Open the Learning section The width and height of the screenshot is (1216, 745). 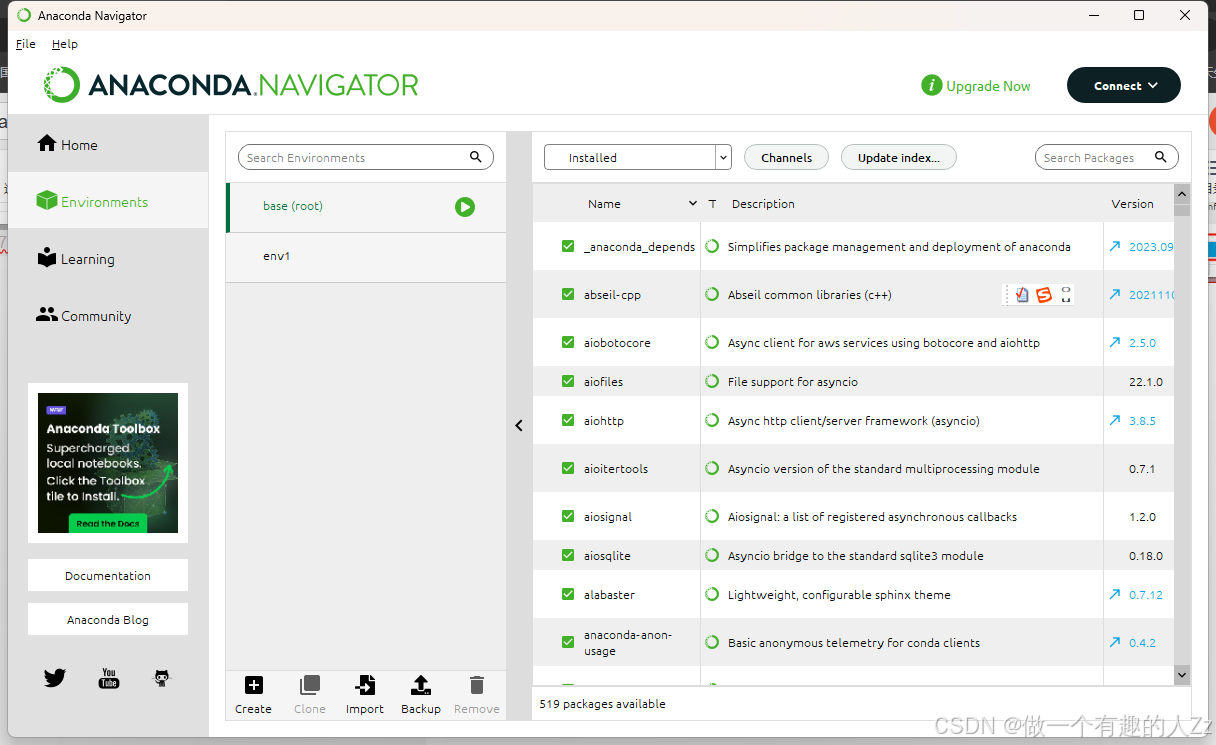click(x=108, y=259)
